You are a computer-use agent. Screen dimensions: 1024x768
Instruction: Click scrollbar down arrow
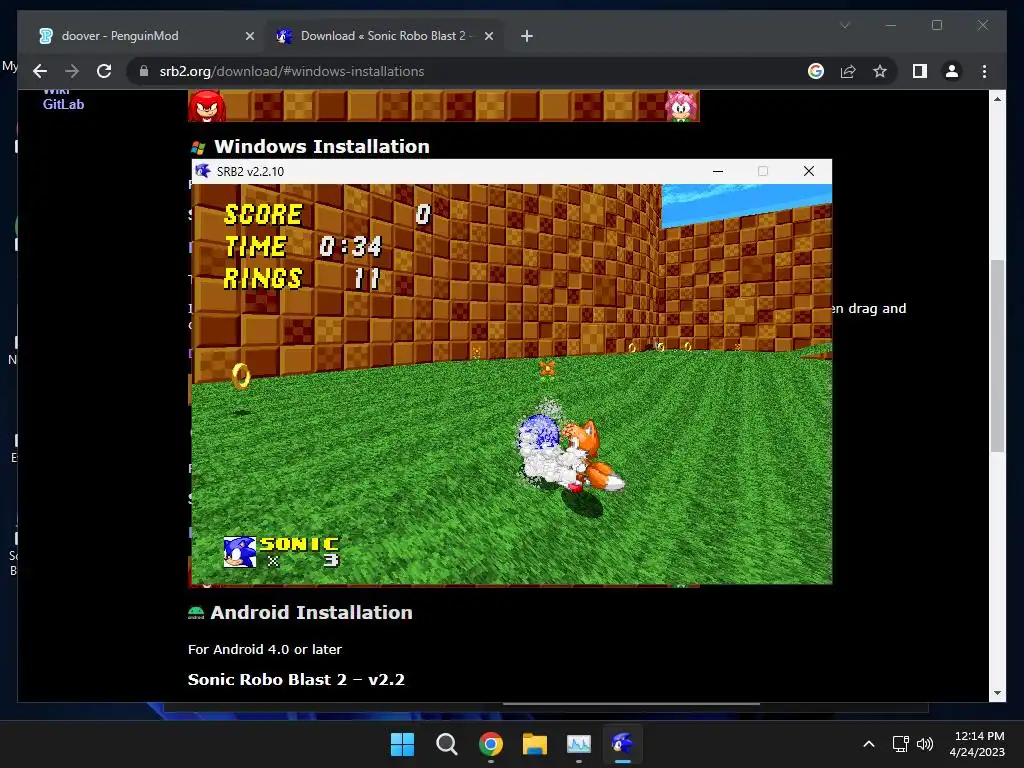pyautogui.click(x=997, y=694)
